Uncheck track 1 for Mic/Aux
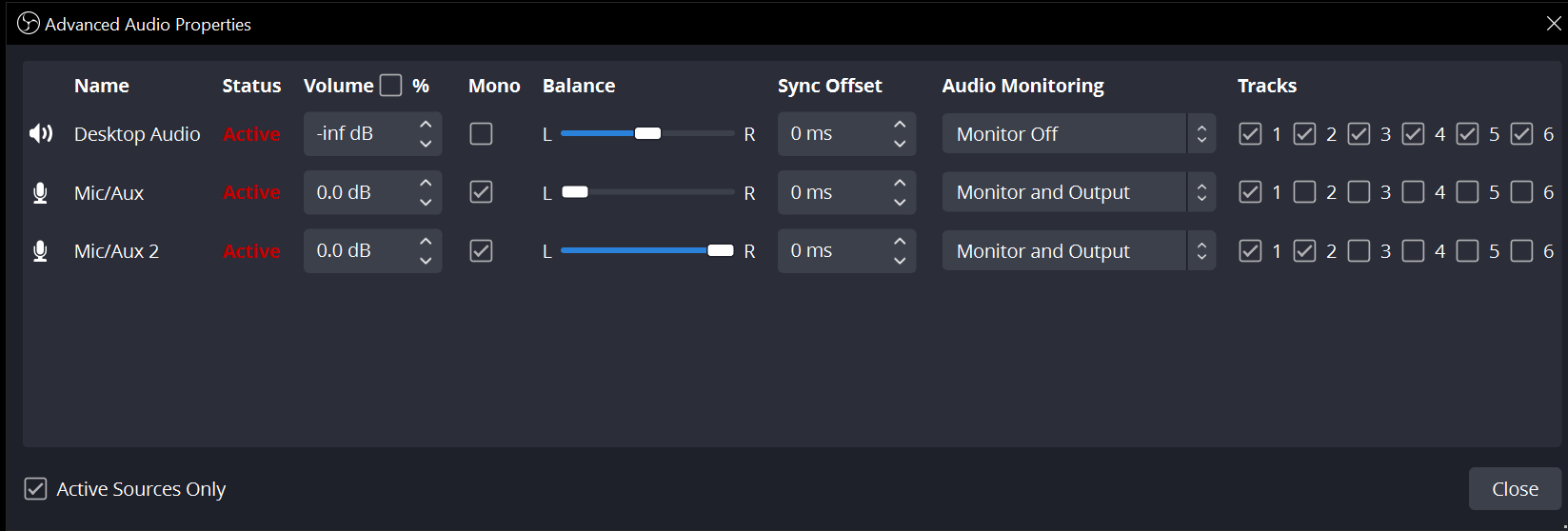The image size is (1568, 531). click(x=1250, y=192)
